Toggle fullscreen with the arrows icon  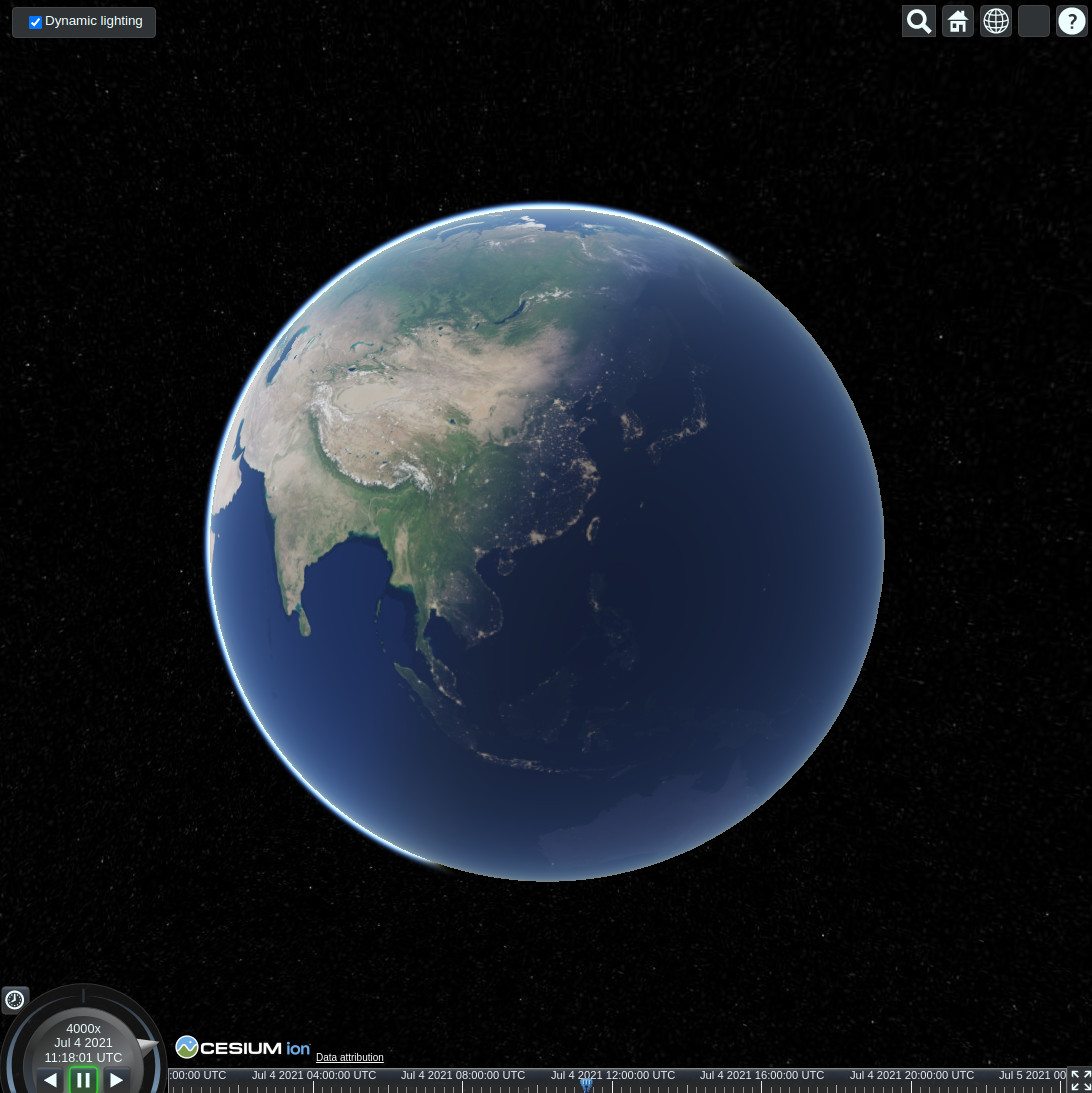click(1079, 1080)
